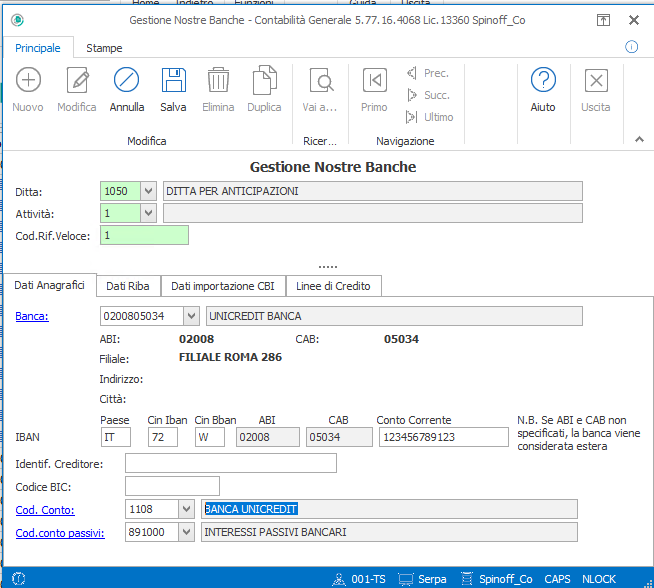Viewport: 654px width, 588px height.
Task: Click Succ. next record
Action: 428,95
